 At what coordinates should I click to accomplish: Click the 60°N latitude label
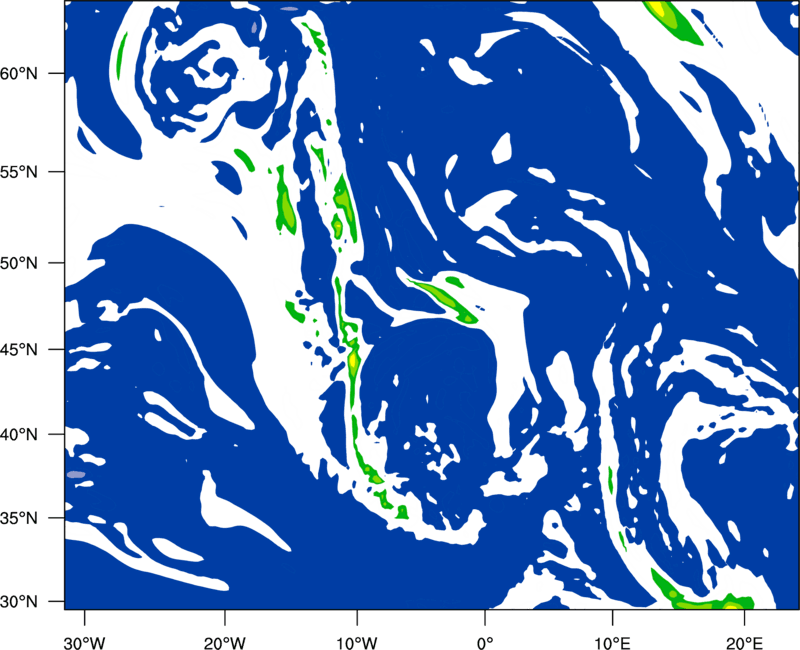pos(19,73)
